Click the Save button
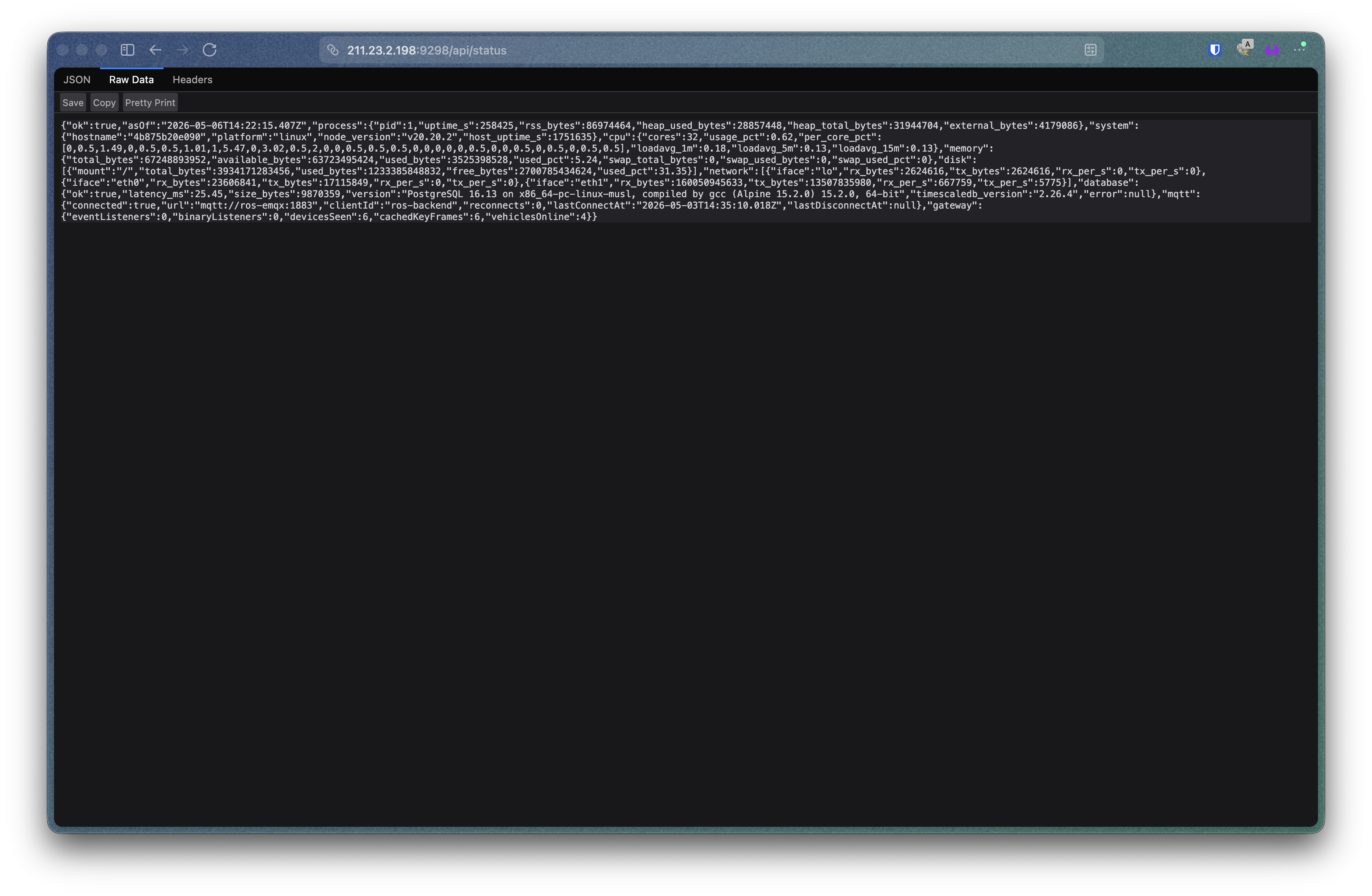The image size is (1372, 896). 73,103
